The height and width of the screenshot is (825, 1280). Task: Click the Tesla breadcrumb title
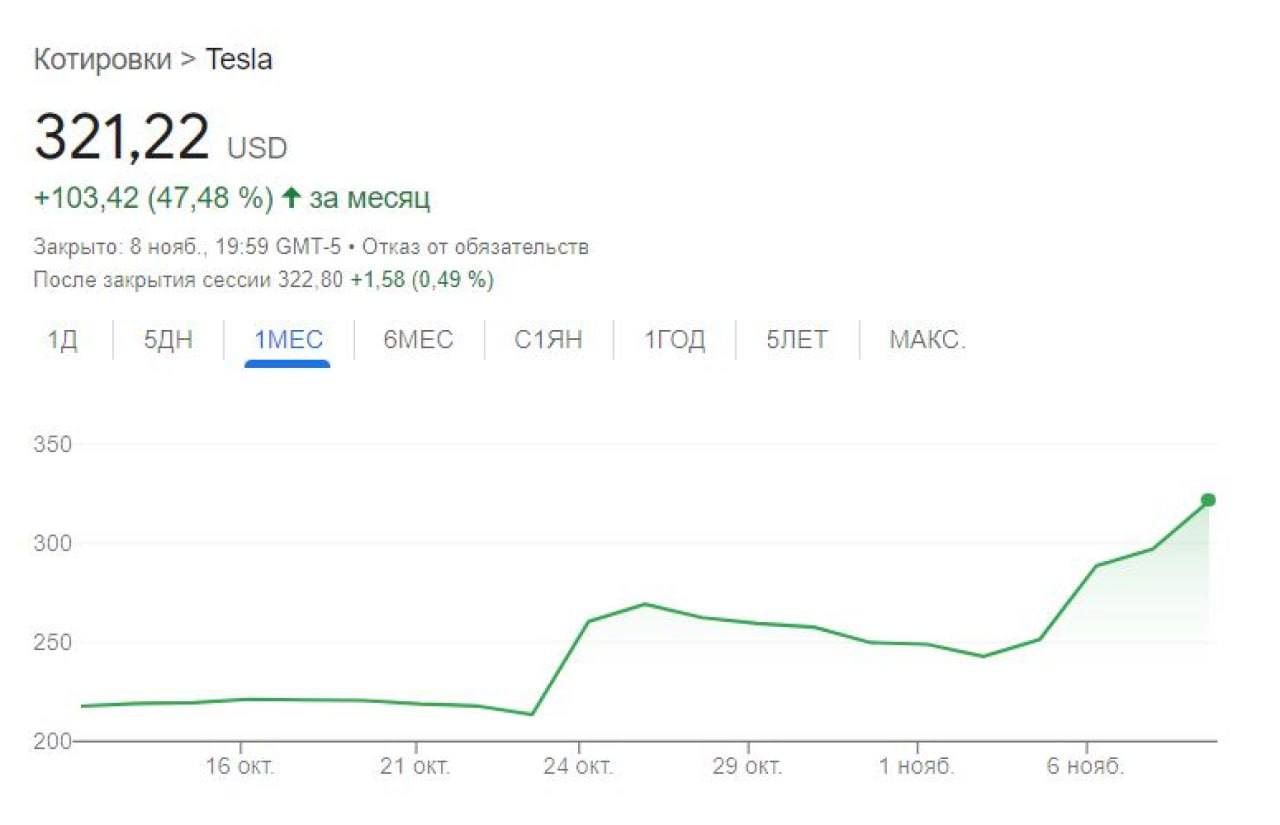[239, 60]
